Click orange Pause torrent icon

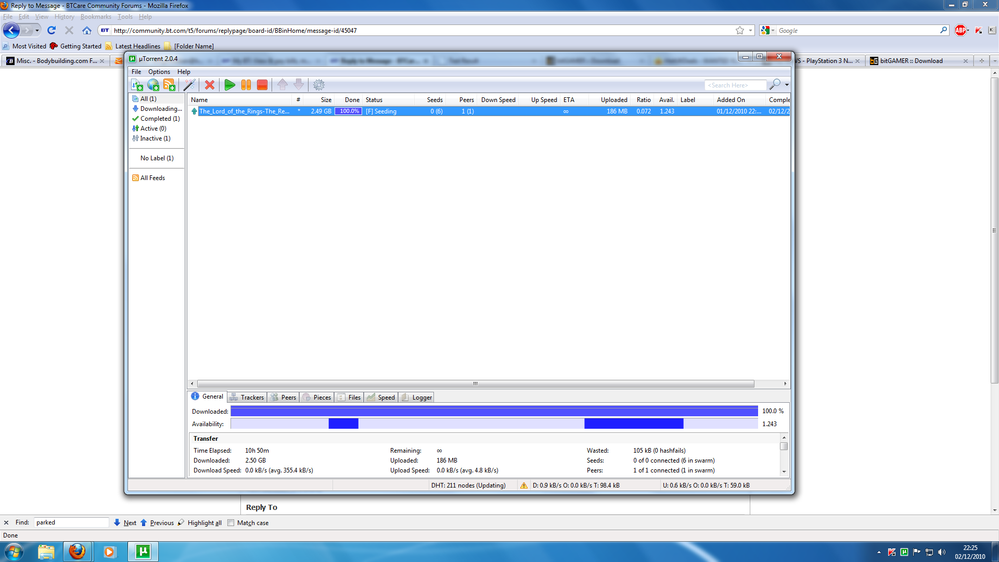246,85
